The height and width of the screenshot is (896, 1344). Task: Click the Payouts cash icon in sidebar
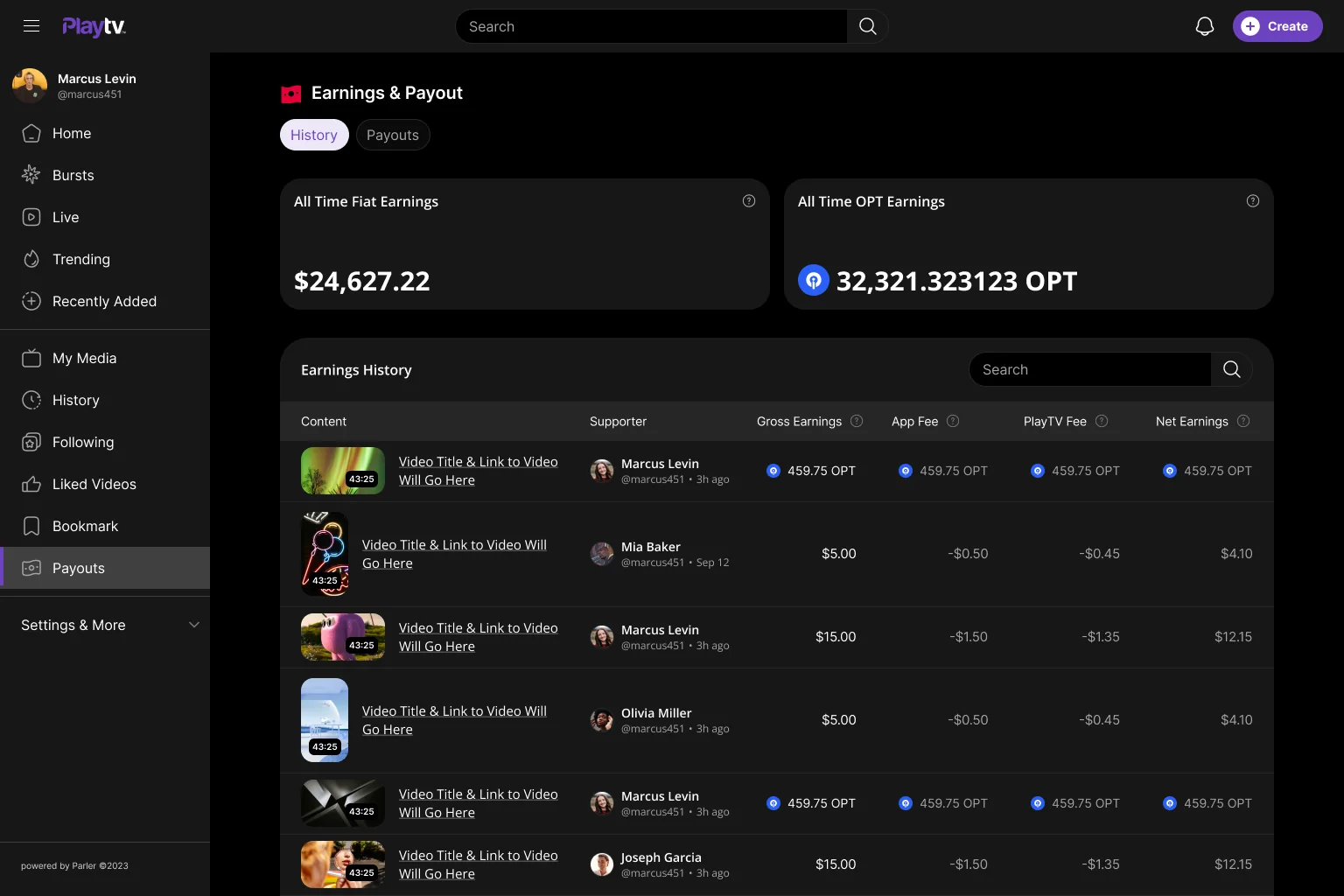tap(31, 568)
